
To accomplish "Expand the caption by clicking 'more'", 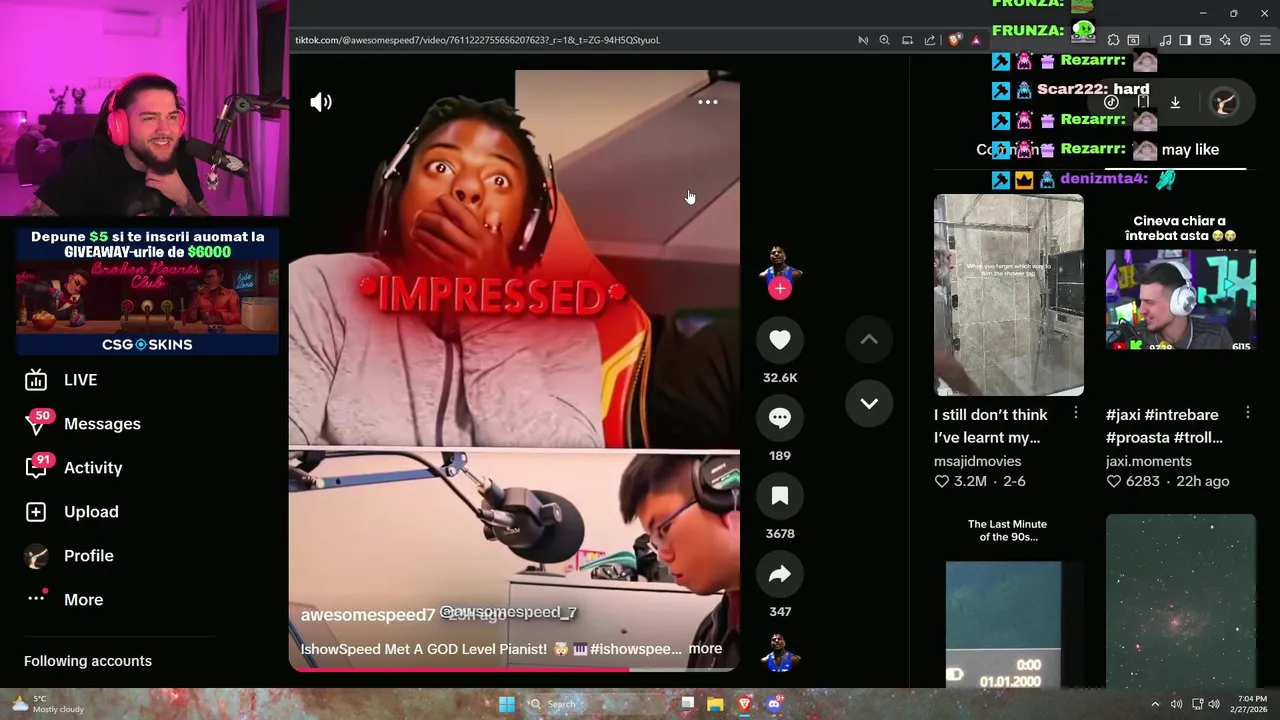I will coord(705,649).
